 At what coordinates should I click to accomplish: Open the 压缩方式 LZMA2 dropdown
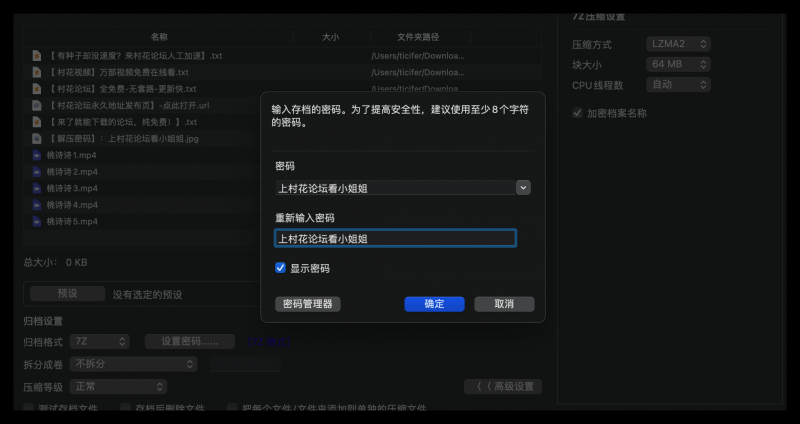pyautogui.click(x=678, y=44)
